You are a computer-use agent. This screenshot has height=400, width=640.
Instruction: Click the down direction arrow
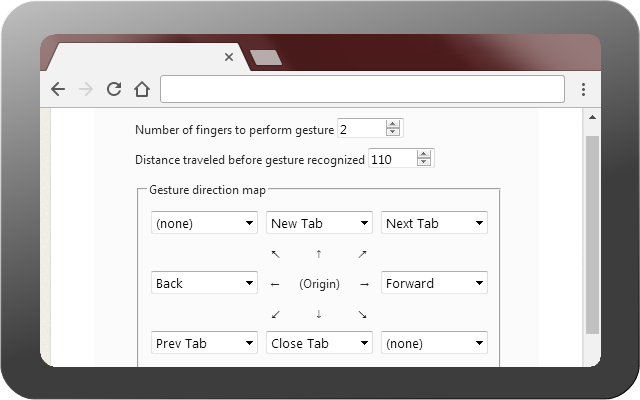(x=319, y=314)
